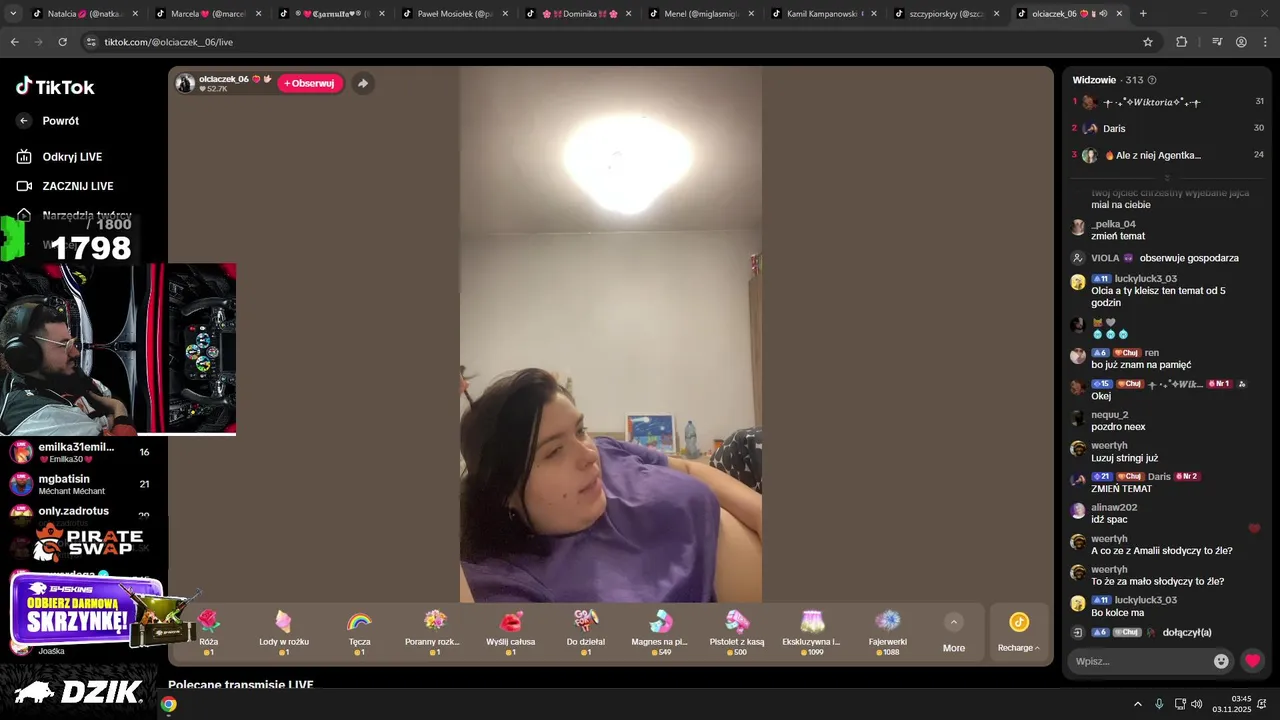Reload the page with the refresh icon
This screenshot has width=1280, height=720.
[62, 42]
